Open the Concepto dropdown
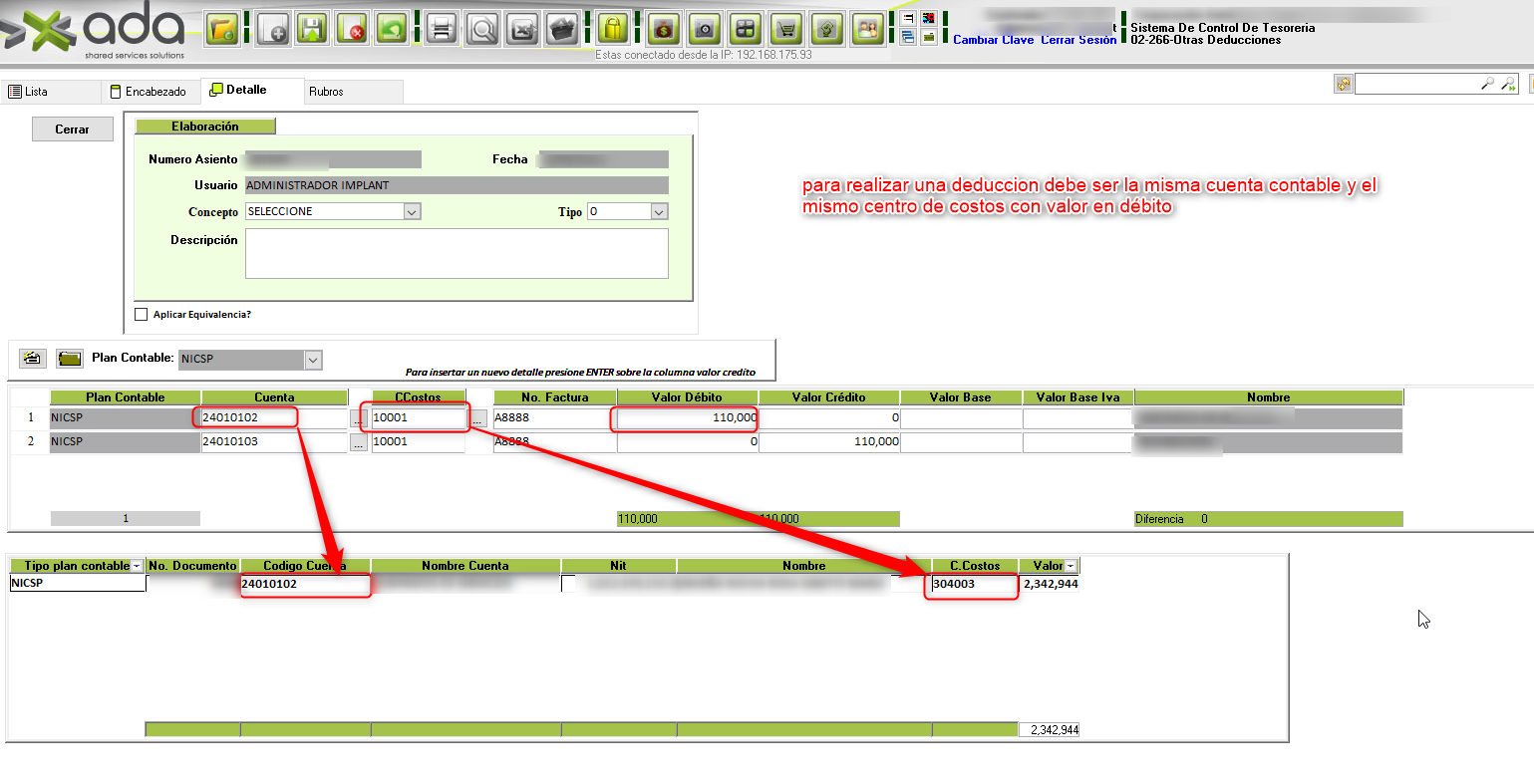Screen dimensions: 1534x784 (412, 212)
